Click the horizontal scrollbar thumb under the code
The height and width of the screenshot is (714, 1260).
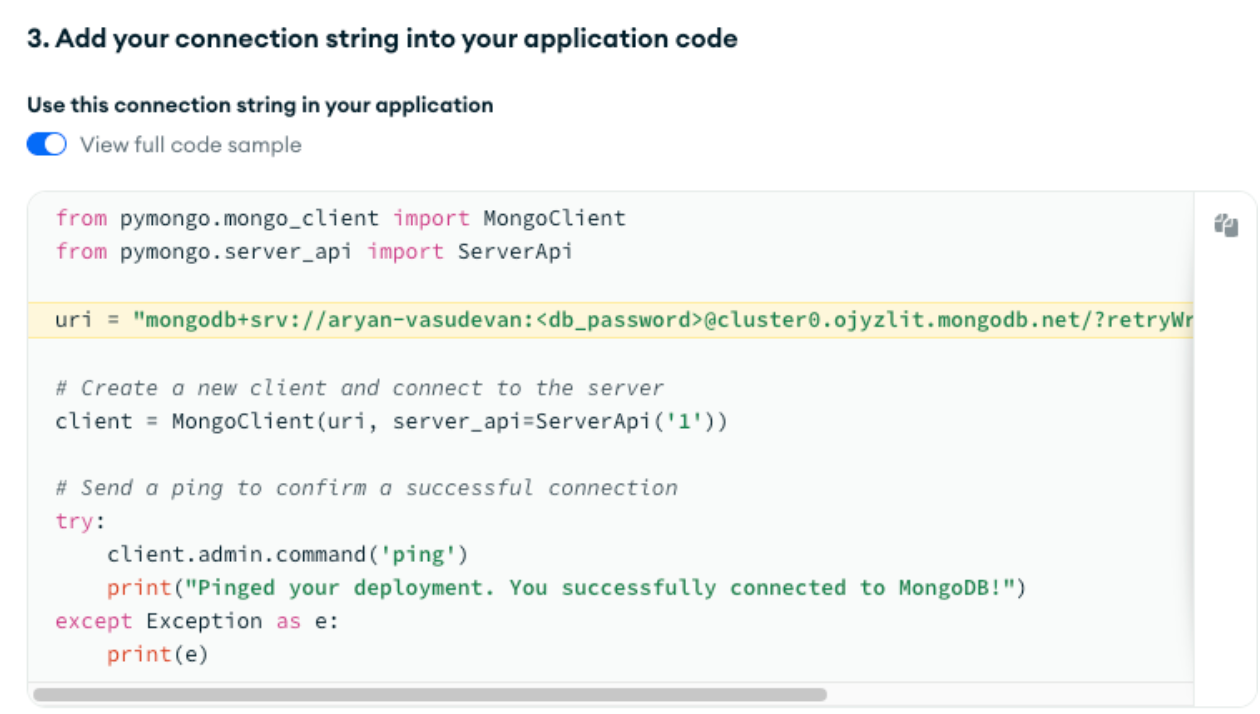pyautogui.click(x=430, y=694)
